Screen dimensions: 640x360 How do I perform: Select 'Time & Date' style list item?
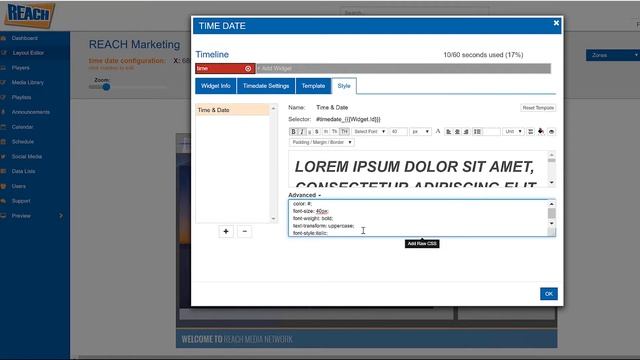232,110
